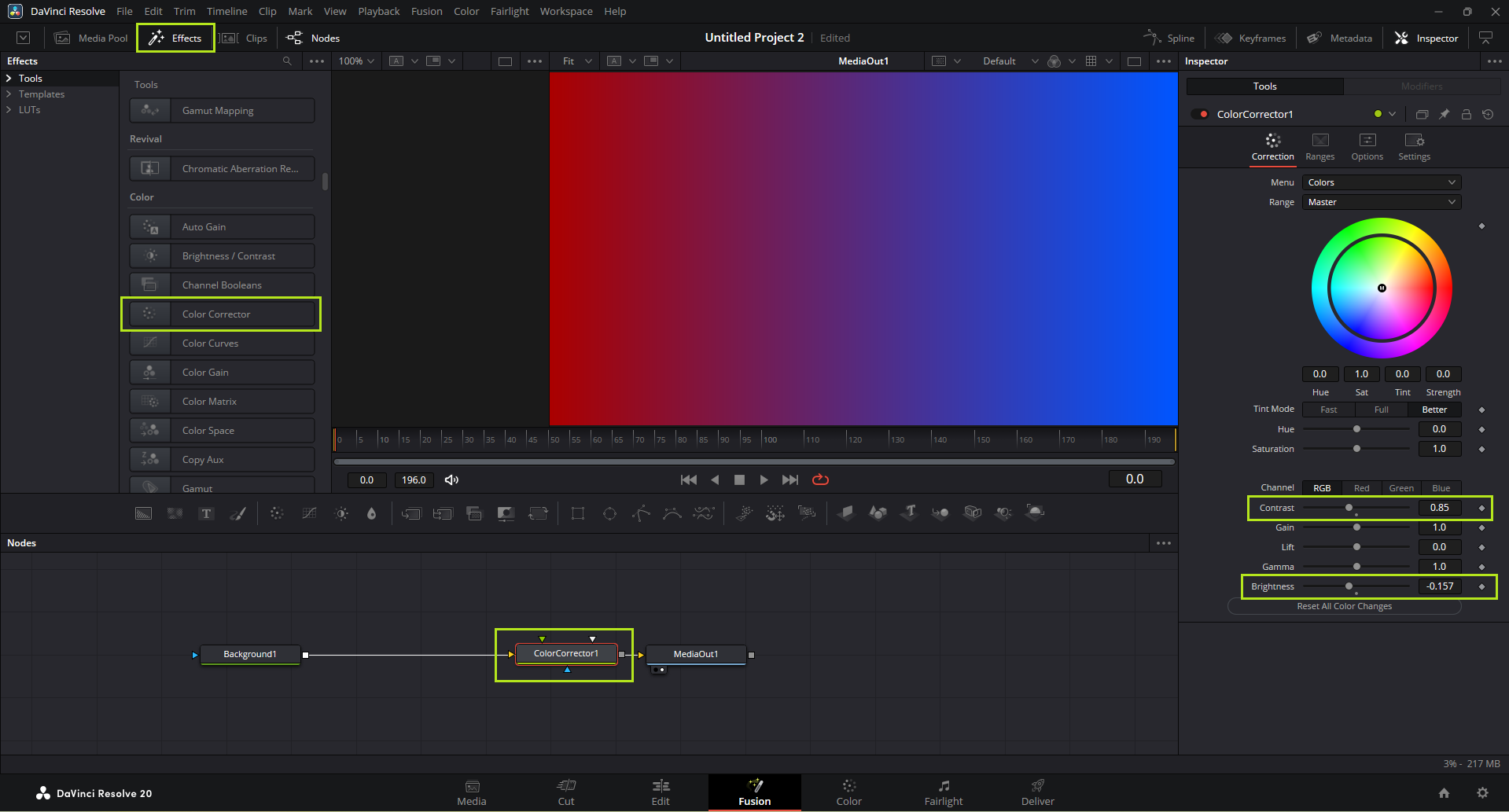Expand the Templates tree item
Screen dimensions: 1509x812
(x=9, y=94)
